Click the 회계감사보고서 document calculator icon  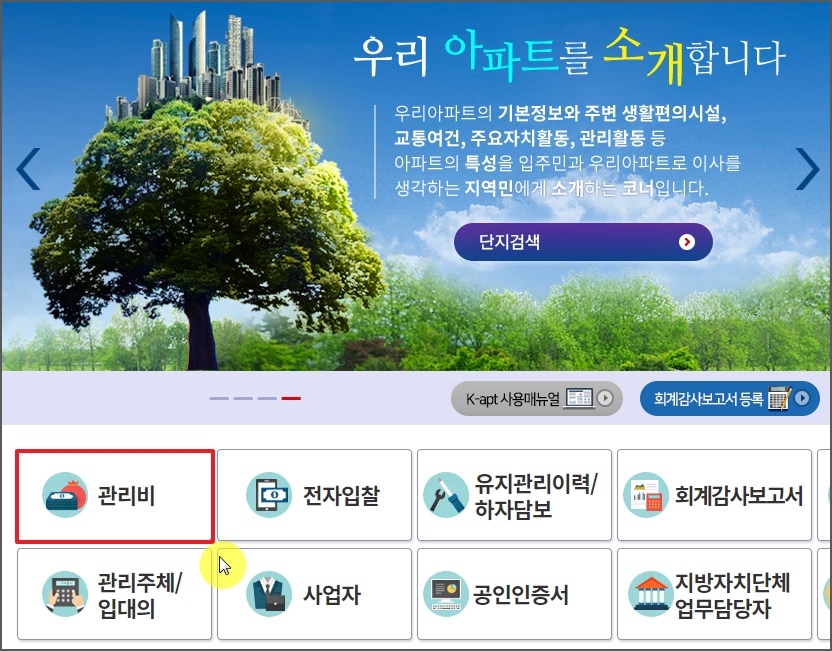pyautogui.click(x=646, y=495)
